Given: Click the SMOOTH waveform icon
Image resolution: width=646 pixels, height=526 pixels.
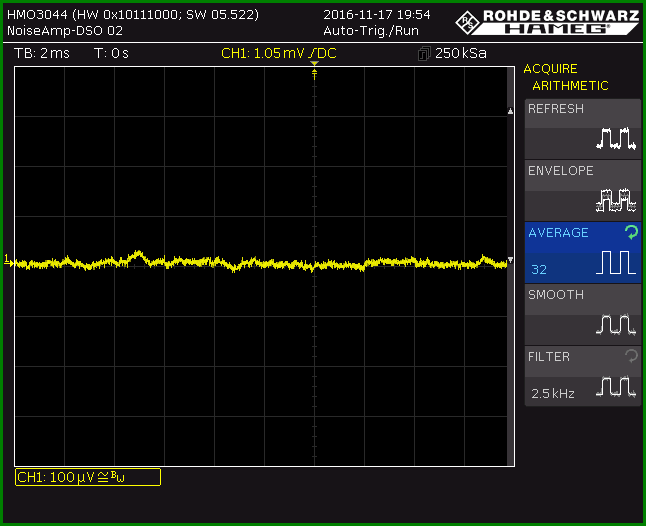Looking at the screenshot, I should [616, 324].
